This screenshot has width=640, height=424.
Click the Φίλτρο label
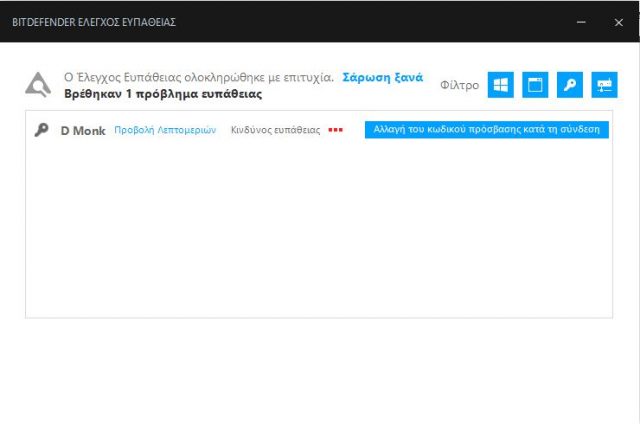click(x=459, y=85)
